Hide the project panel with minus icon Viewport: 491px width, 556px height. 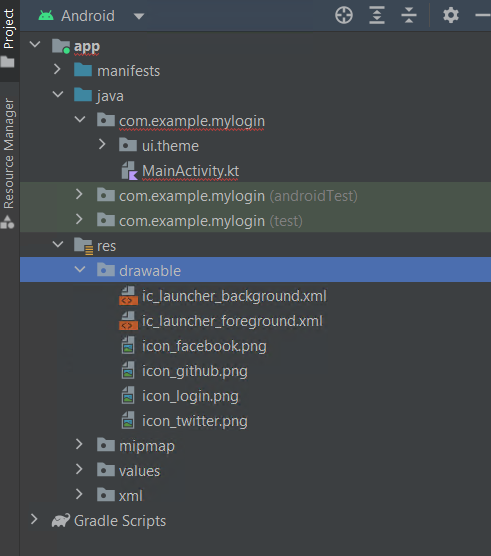coord(483,15)
